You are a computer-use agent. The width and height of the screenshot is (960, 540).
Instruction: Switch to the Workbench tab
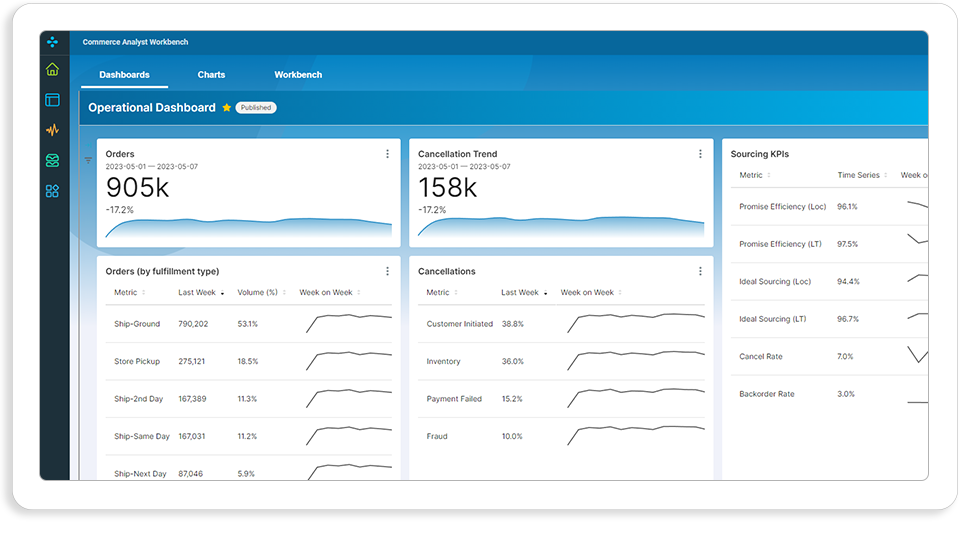[x=298, y=75]
